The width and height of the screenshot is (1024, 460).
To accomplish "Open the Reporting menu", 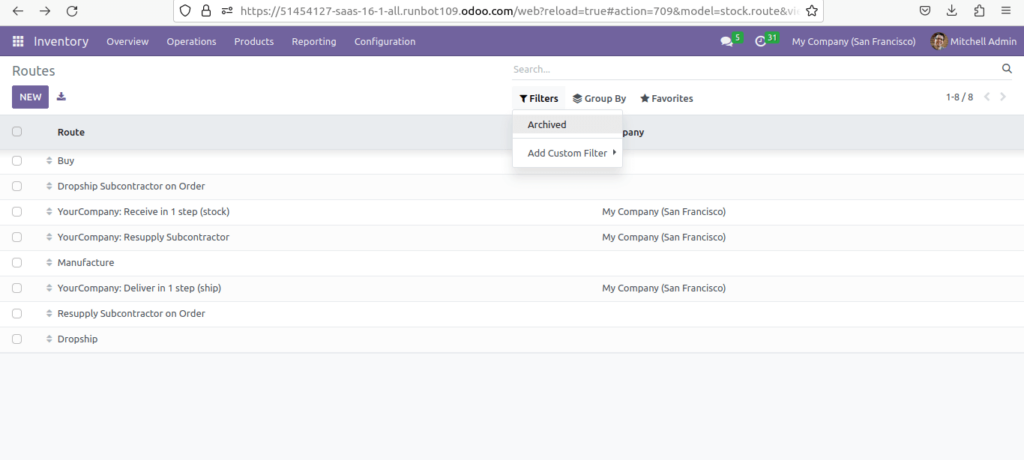I will click(x=314, y=41).
